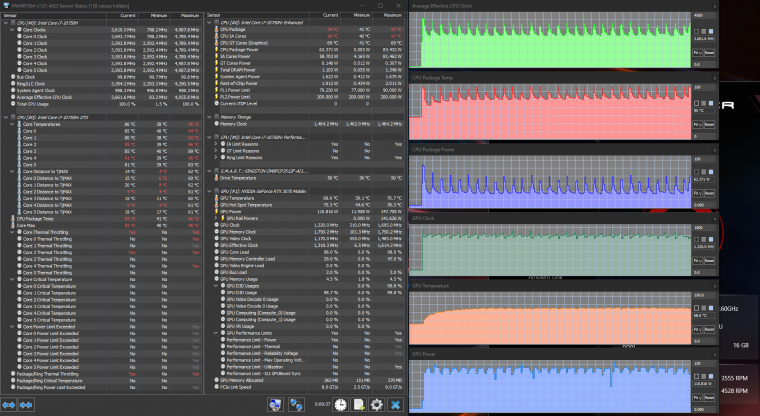Collapse the Memory Timings sensor group
The height and width of the screenshot is (416, 760).
(209, 116)
